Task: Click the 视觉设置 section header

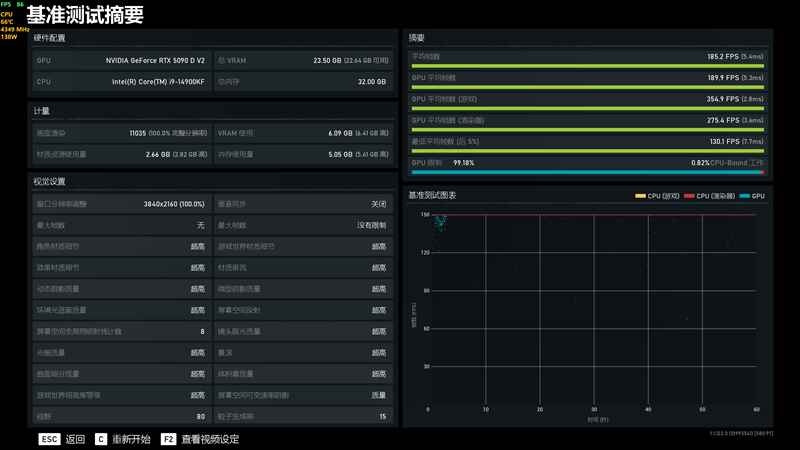Action: point(49,181)
